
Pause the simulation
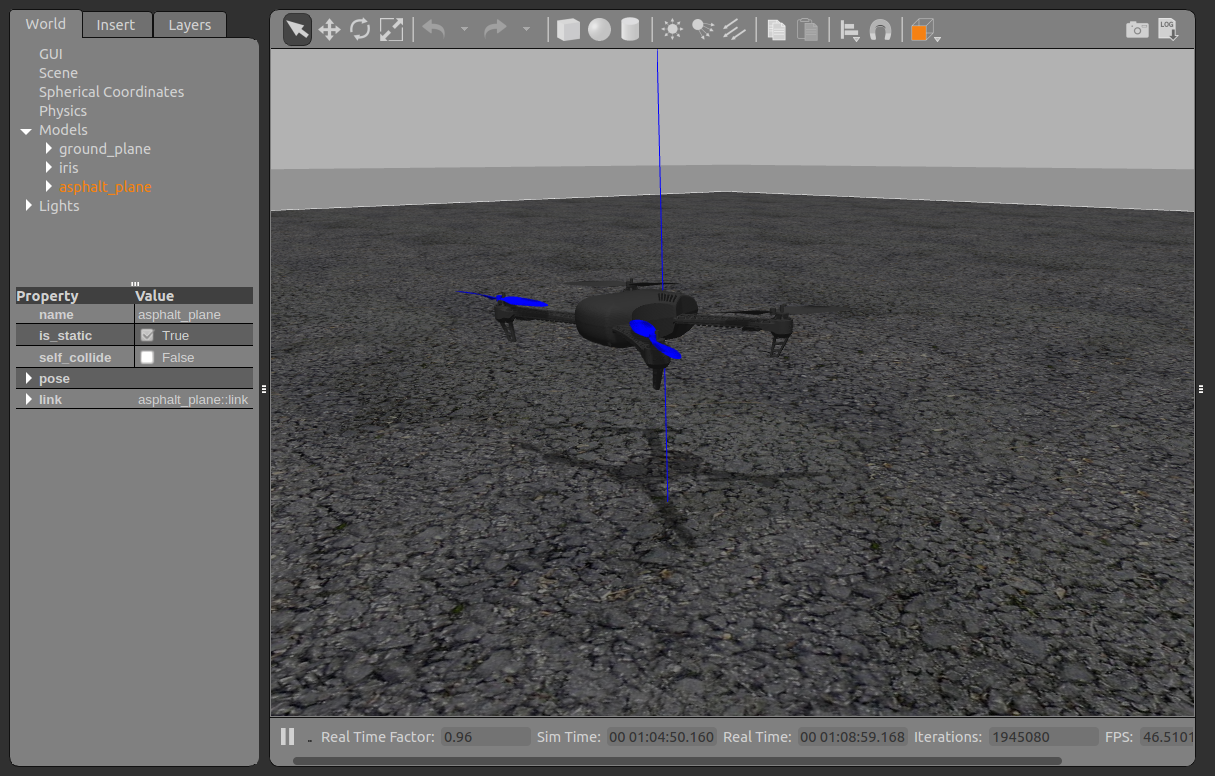point(288,737)
